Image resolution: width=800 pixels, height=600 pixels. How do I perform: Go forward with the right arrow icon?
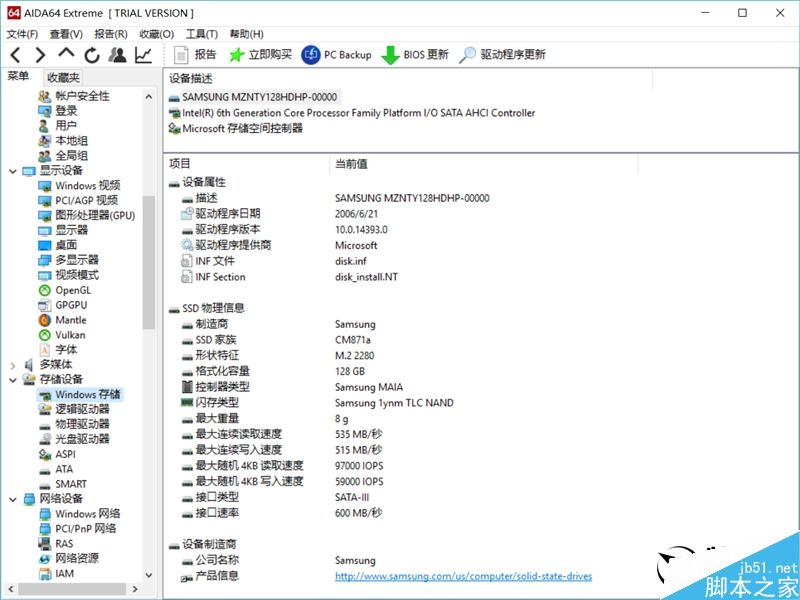point(40,55)
